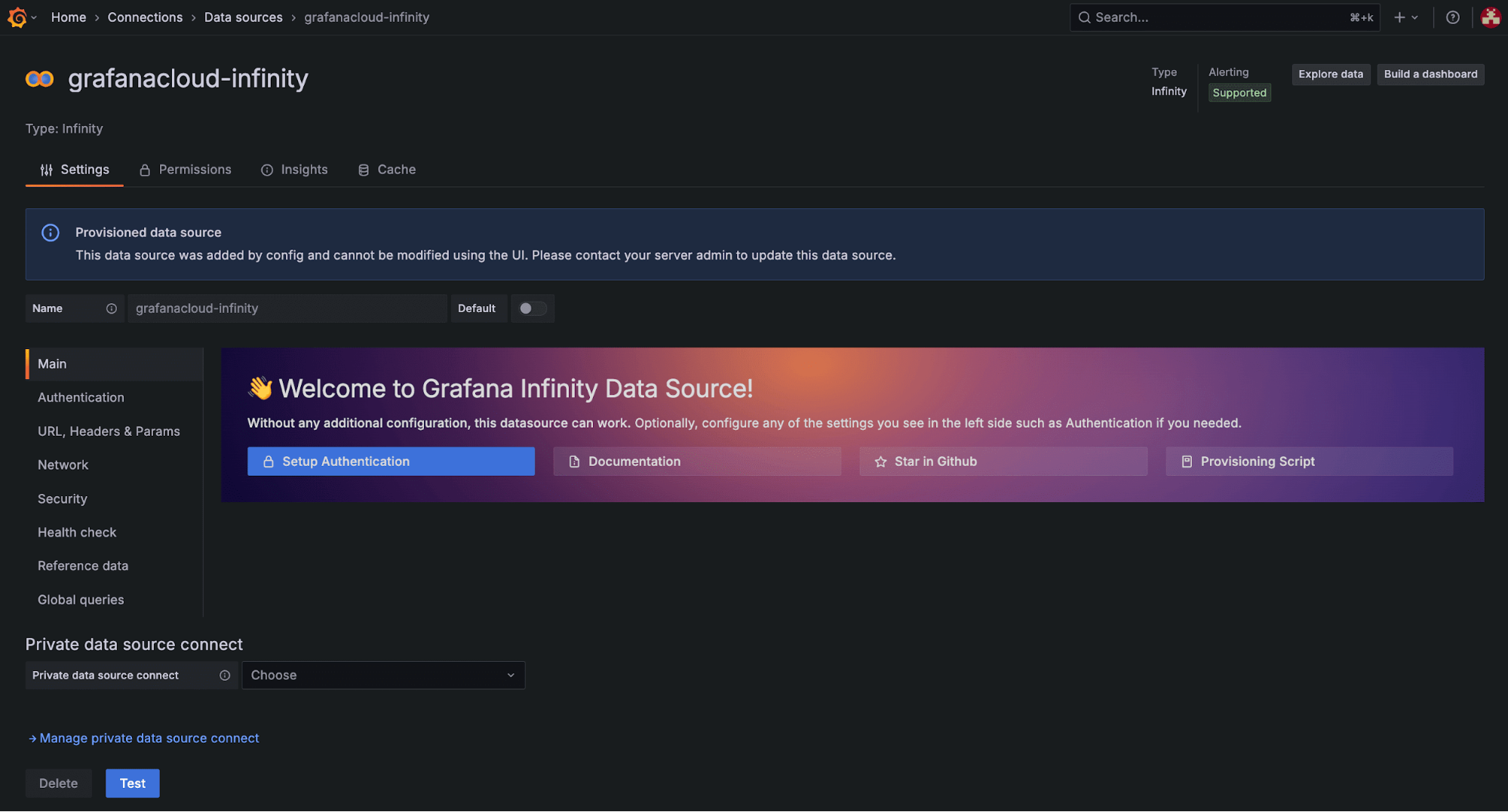Viewport: 1508px width, 812px height.
Task: Click the 'Type: Infinity' subtitle text
Action: coord(64,129)
